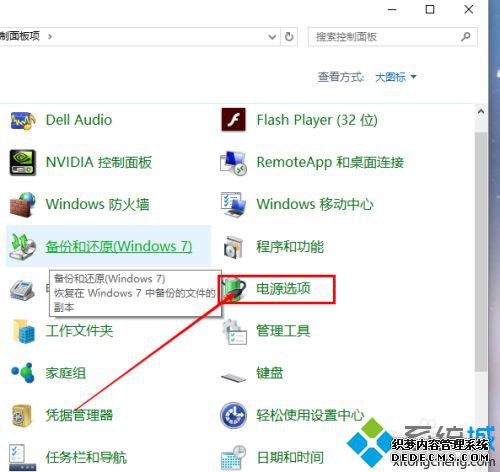Click the vertical scrollbar thumb
500x472 pixels.
tap(481, 252)
